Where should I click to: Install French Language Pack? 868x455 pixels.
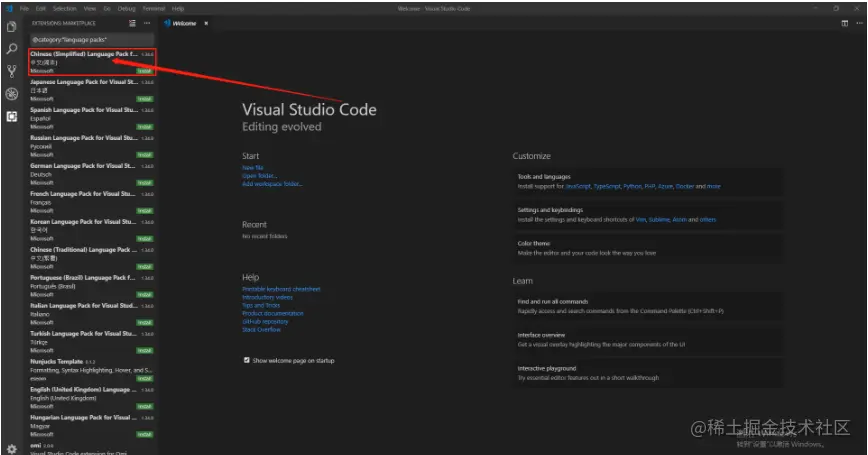[145, 211]
